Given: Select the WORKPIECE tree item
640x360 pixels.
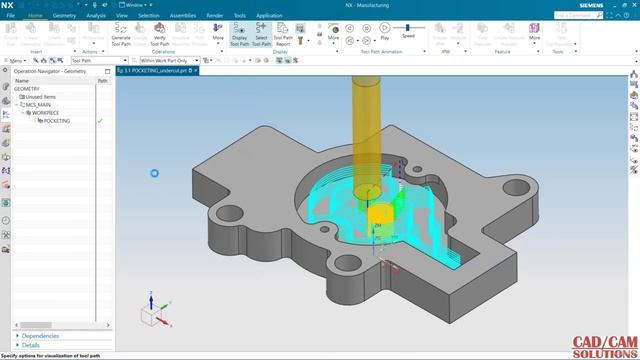Looking at the screenshot, I should click(x=45, y=113).
